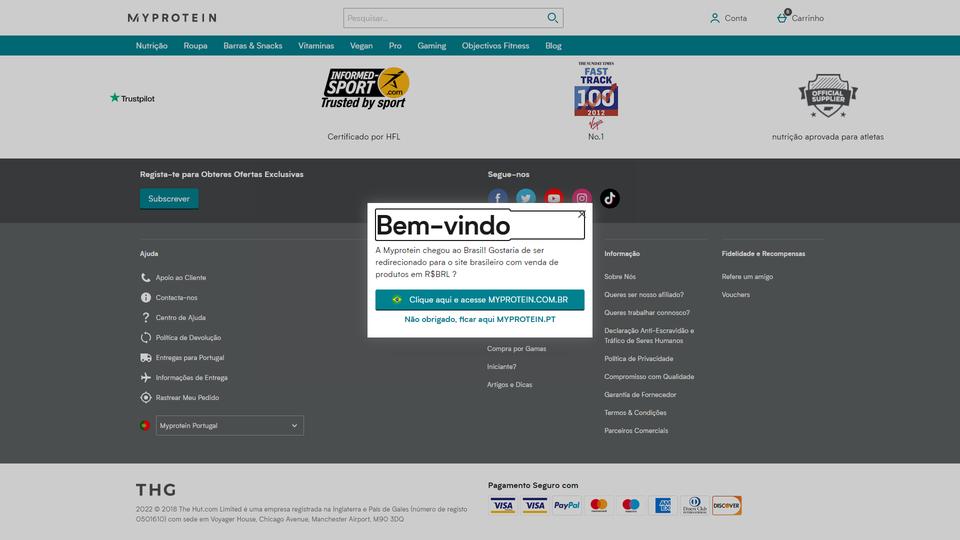The image size is (960, 540).
Task: Click the American Express payment icon
Action: coord(662,506)
